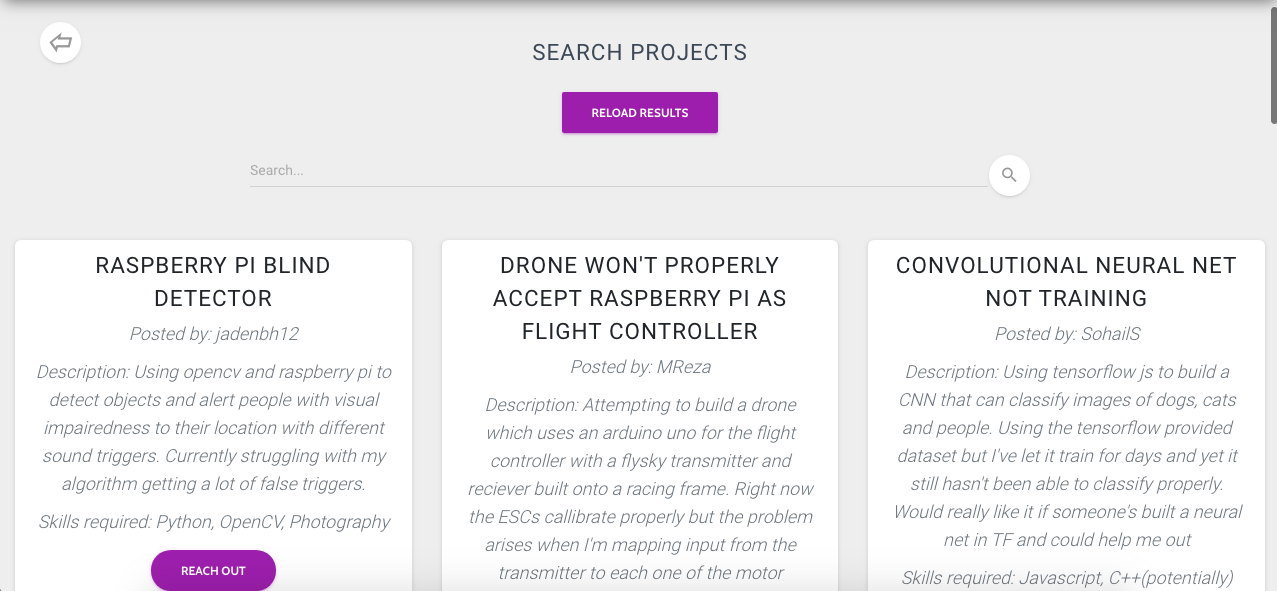Open Convolutional Neural Net Not Training title

[x=1066, y=282]
